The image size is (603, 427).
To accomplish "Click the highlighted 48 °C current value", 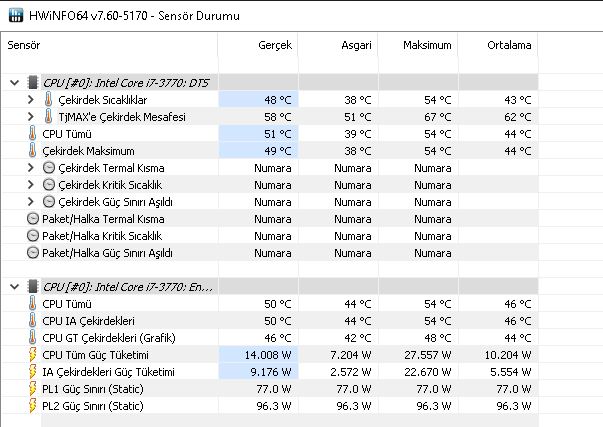I will point(278,100).
